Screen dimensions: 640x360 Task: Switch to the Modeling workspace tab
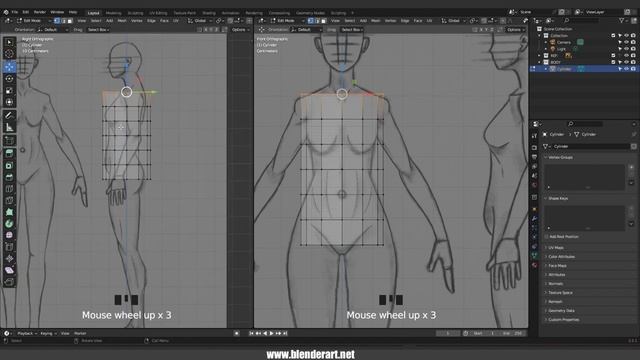coord(113,13)
